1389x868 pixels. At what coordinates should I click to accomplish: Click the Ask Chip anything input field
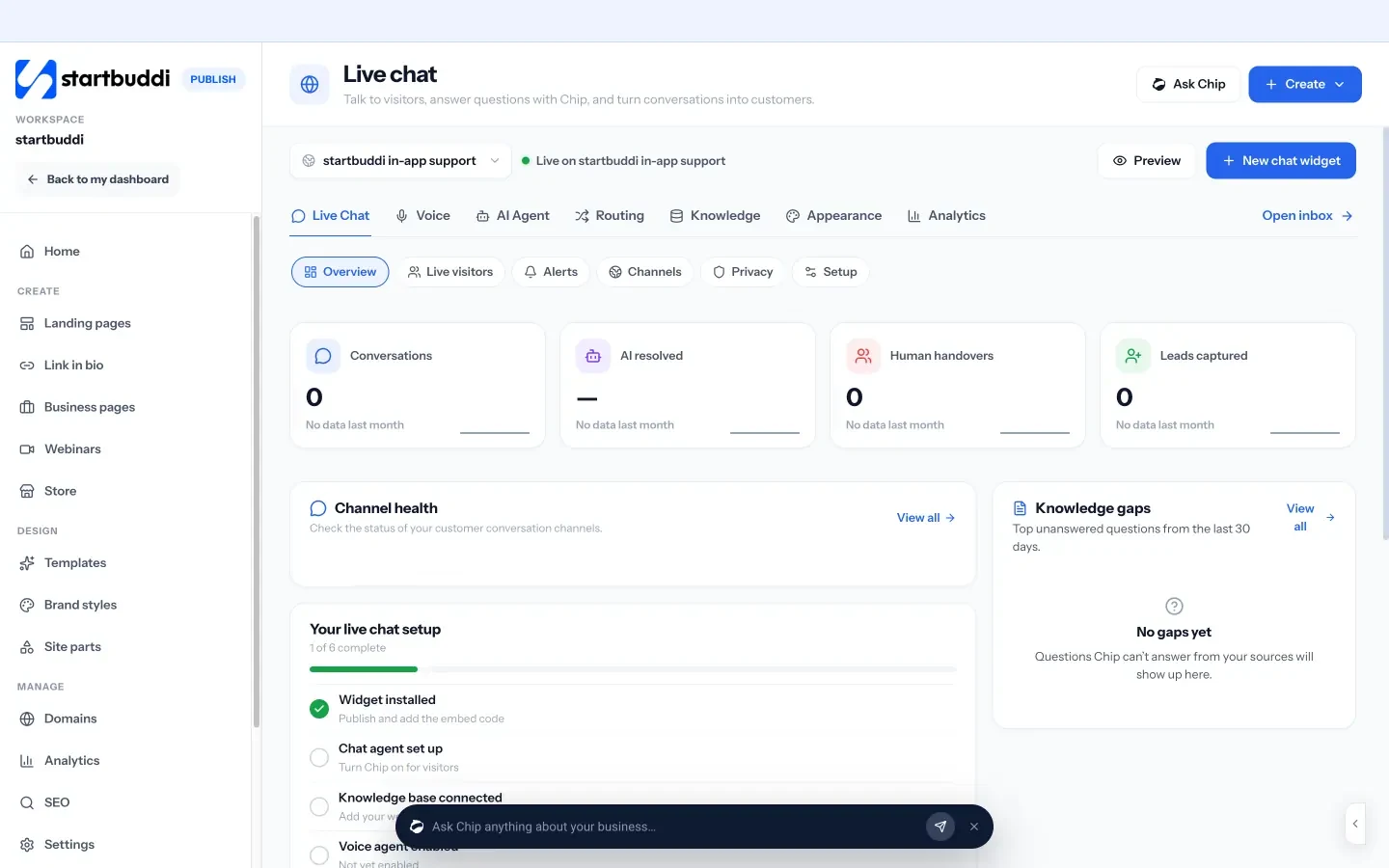[675, 827]
